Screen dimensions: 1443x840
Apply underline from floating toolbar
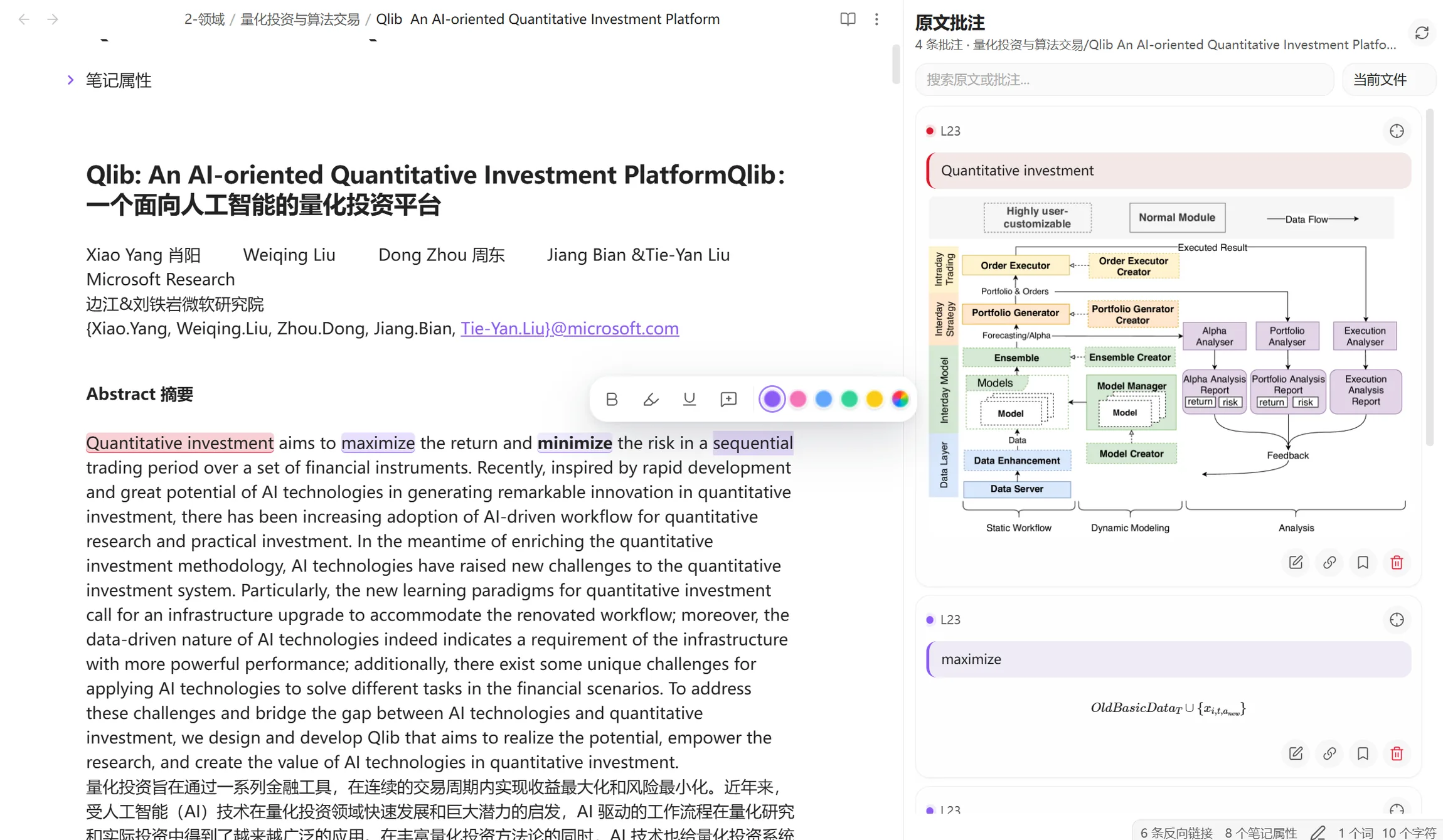690,399
